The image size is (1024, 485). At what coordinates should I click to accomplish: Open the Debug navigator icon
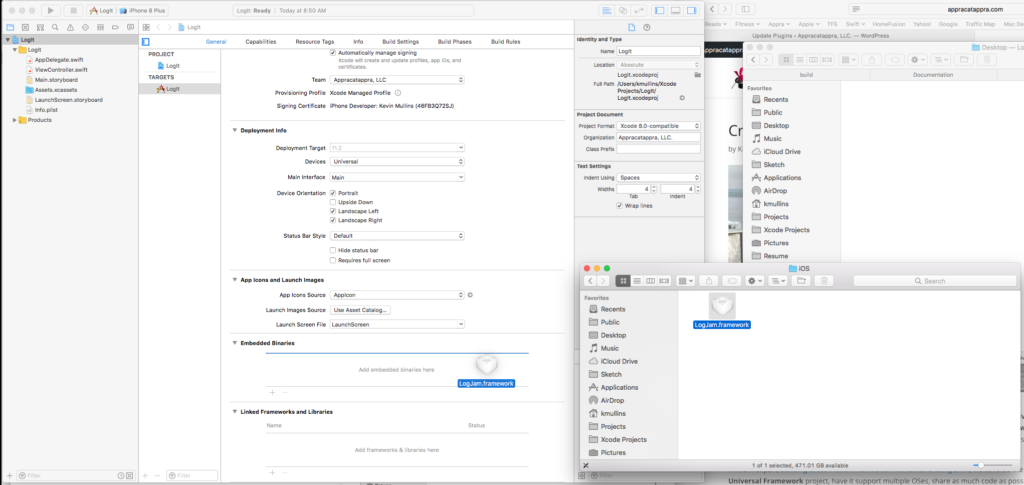tap(100, 27)
